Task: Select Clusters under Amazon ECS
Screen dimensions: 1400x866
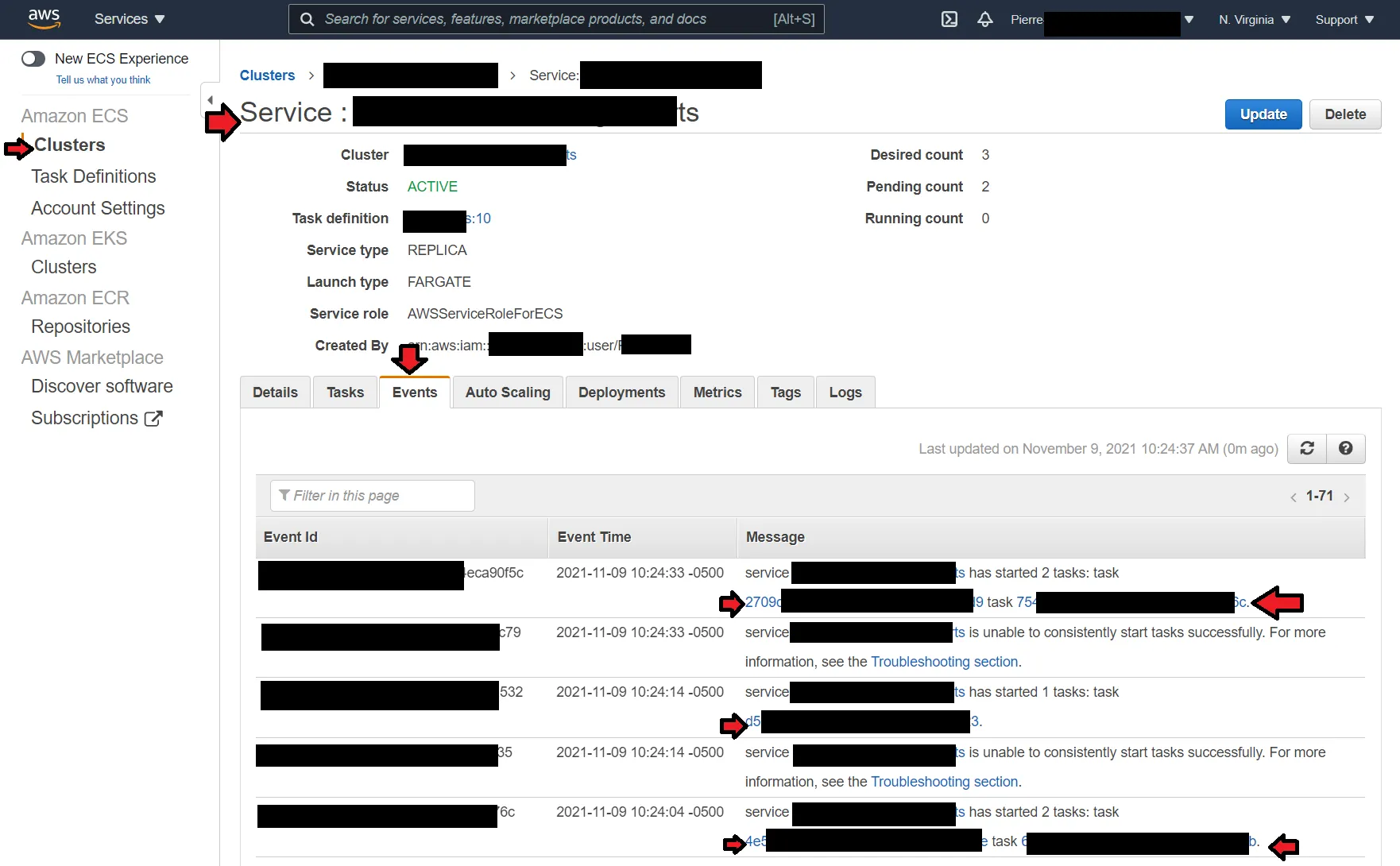Action: 70,145
